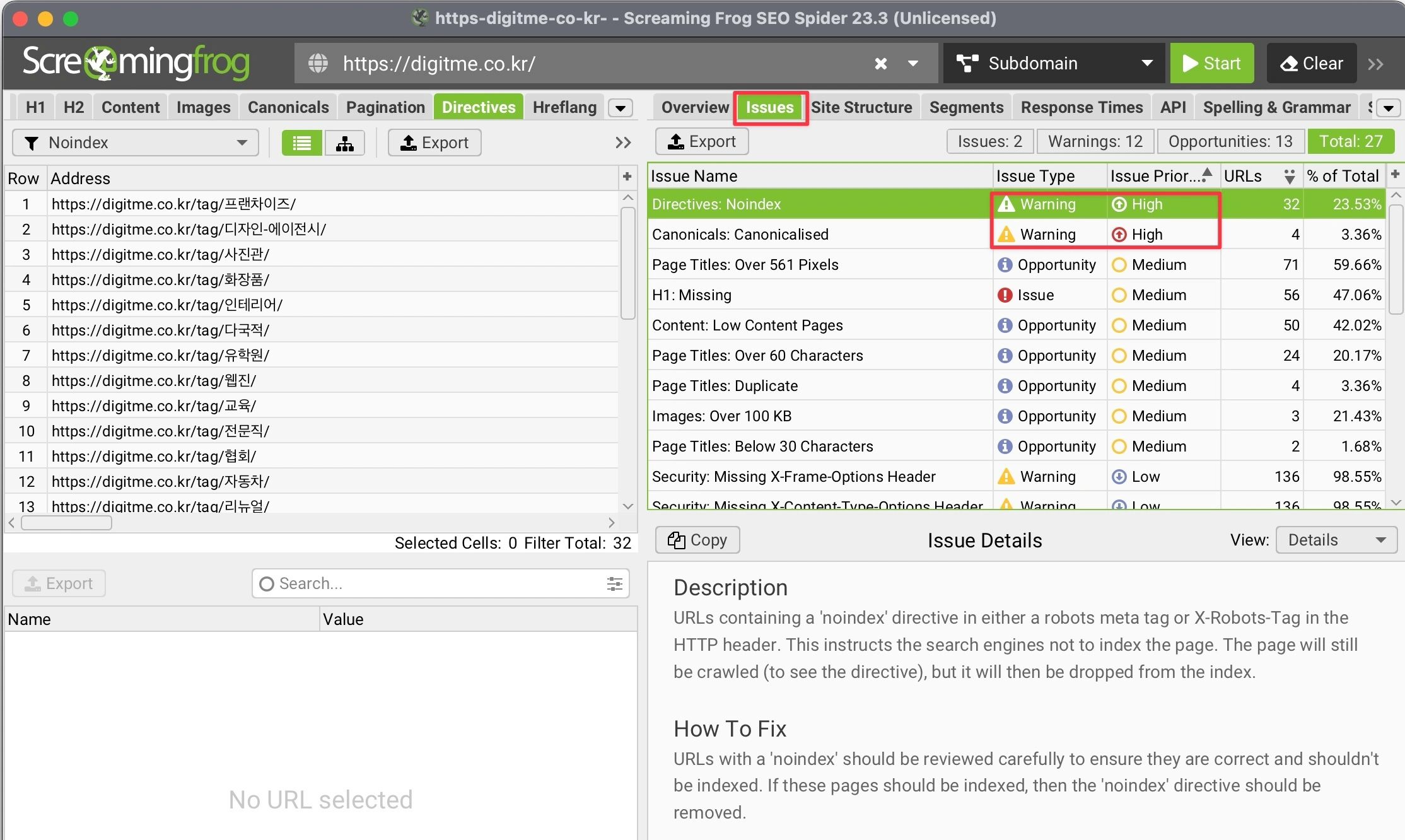Image resolution: width=1405 pixels, height=840 pixels.
Task: Sort by the Issue Name column
Action: [x=820, y=176]
